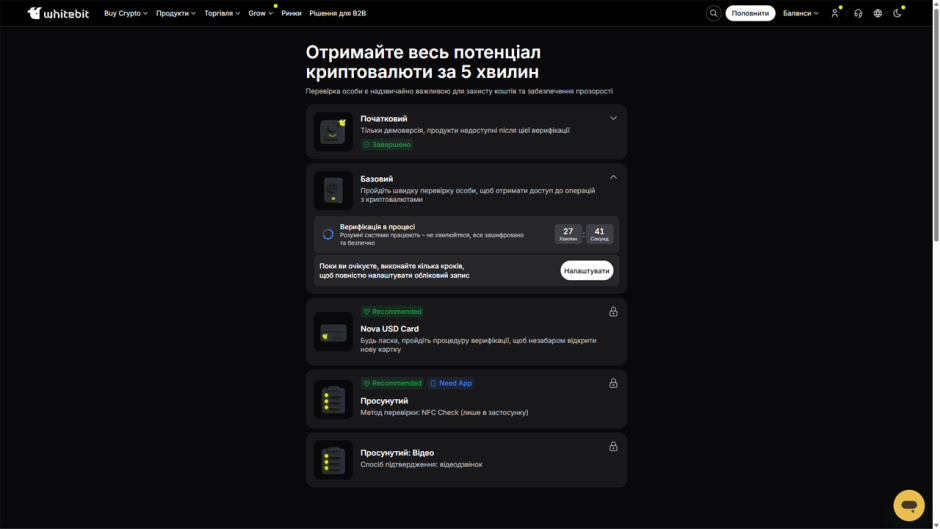Open the Ринки menu item

(291, 13)
